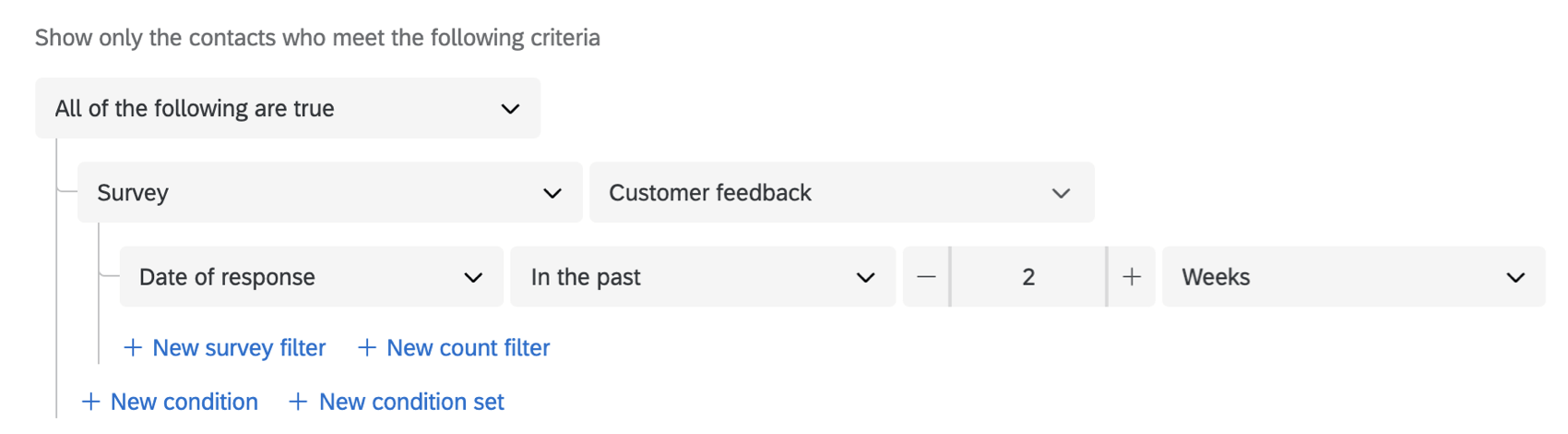The height and width of the screenshot is (434, 1568).
Task: Click the chevron arrow in the Weeks box
Action: tap(1515, 277)
